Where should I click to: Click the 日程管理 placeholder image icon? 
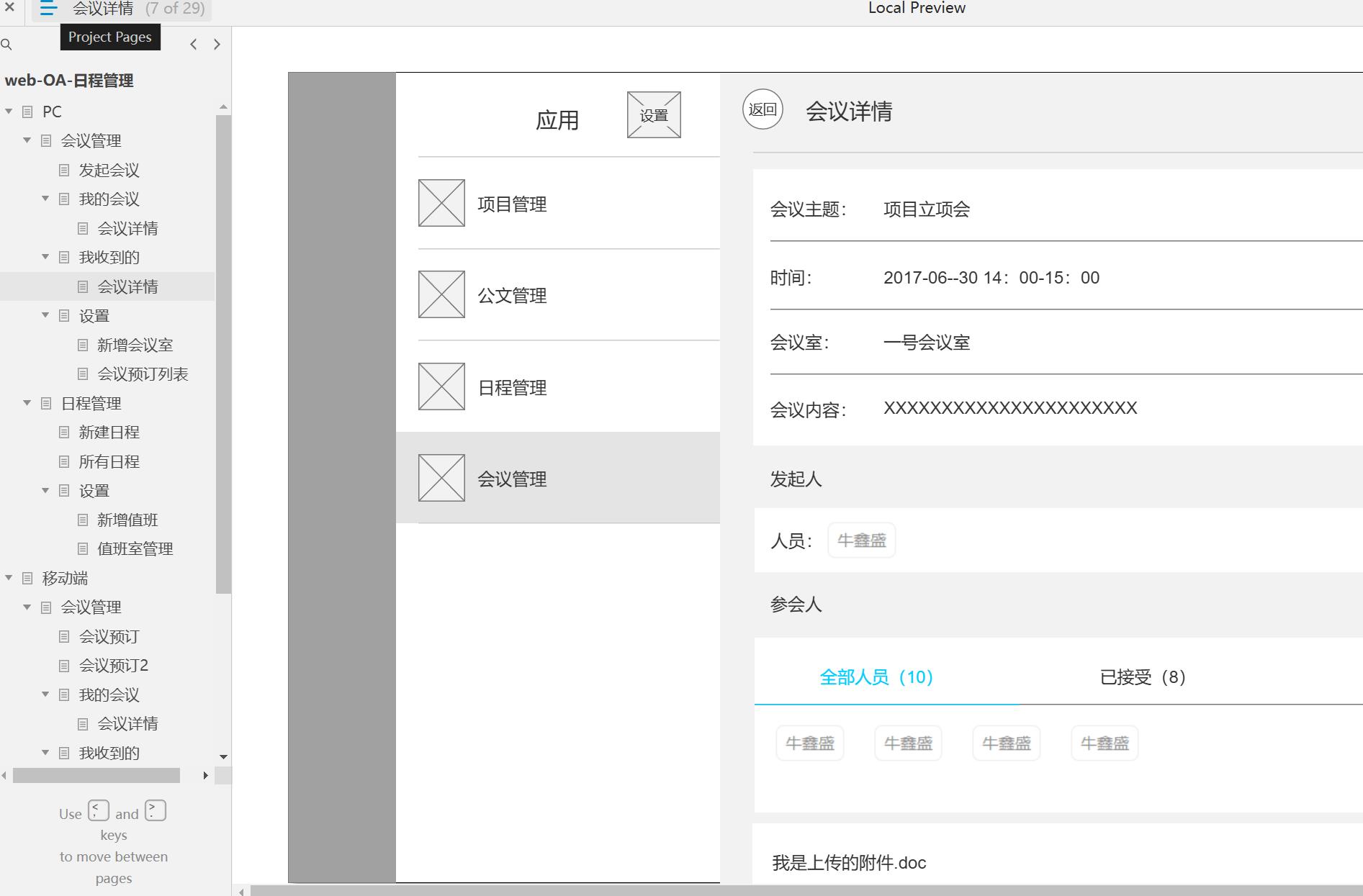coord(441,386)
